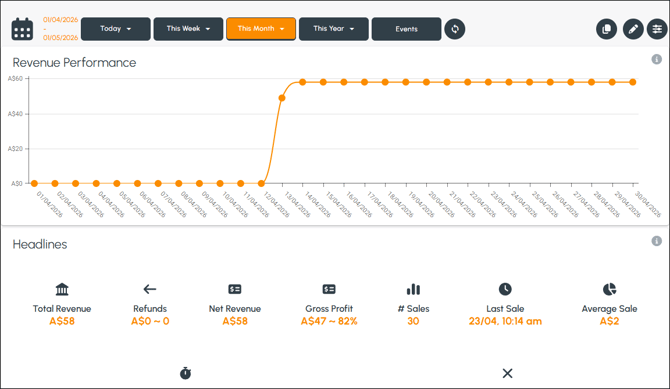670x389 pixels.
Task: Click the # Sales bar chart icon
Action: tap(413, 289)
